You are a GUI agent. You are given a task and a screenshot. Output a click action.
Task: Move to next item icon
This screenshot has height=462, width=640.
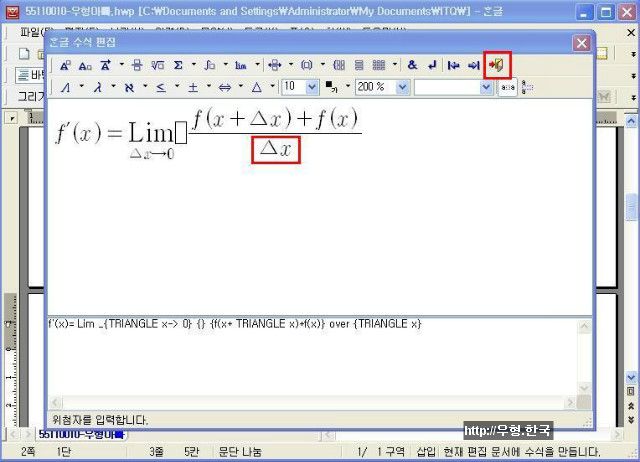pos(473,65)
